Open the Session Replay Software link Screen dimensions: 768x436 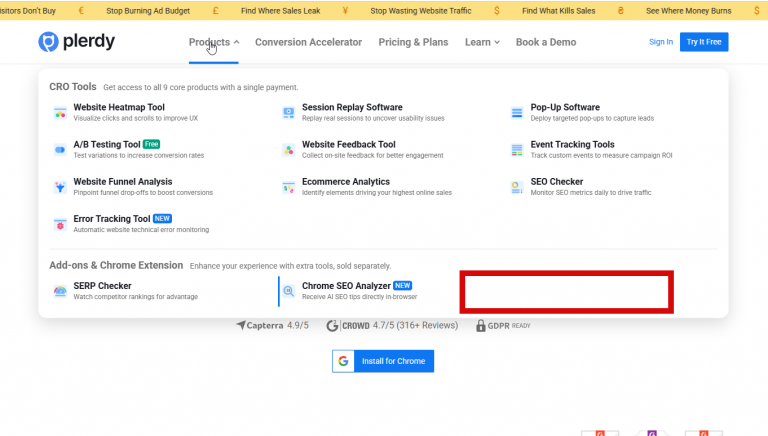352,107
